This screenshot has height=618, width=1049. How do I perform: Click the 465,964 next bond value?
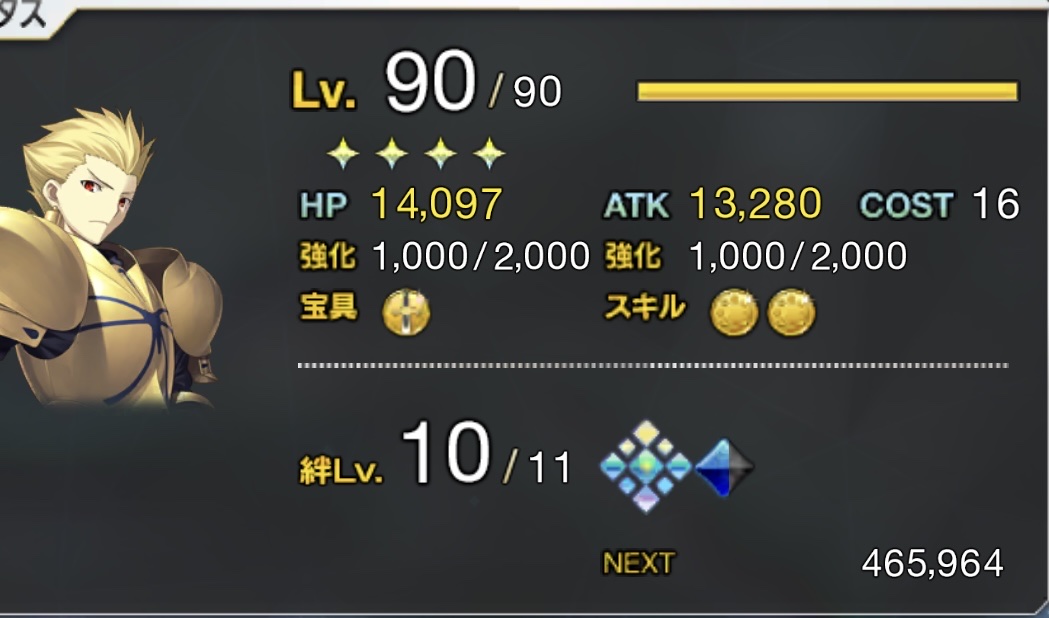click(x=932, y=563)
